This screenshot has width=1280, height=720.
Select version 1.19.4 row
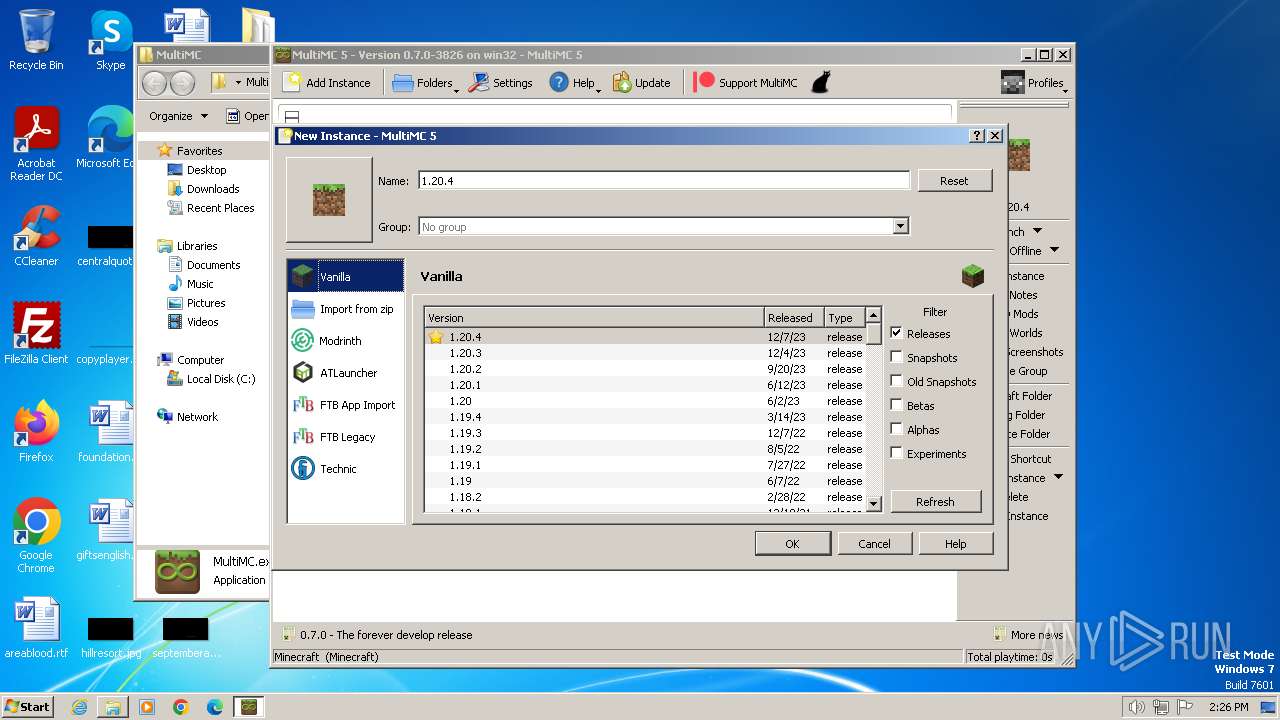[x=645, y=417]
